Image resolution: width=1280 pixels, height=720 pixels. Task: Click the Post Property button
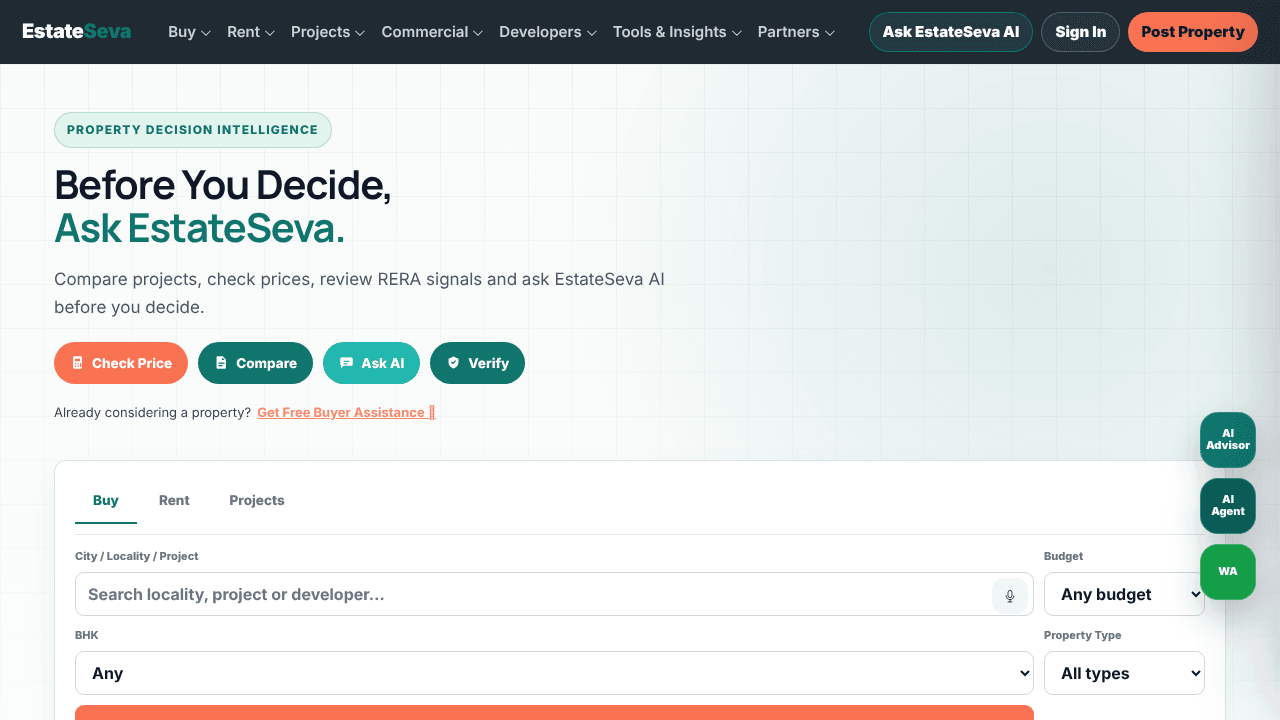[1193, 32]
